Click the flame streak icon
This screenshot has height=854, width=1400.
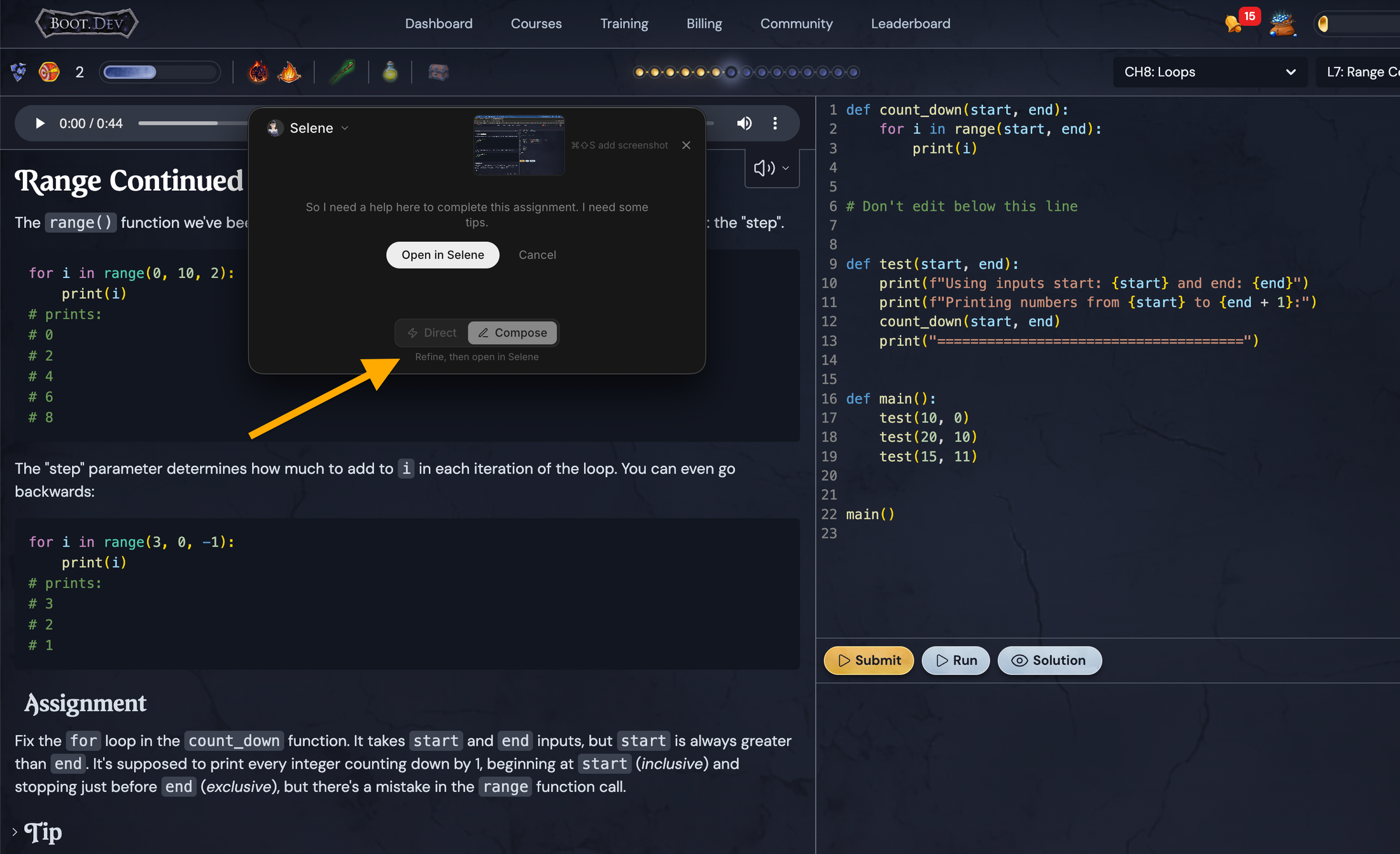(x=289, y=72)
